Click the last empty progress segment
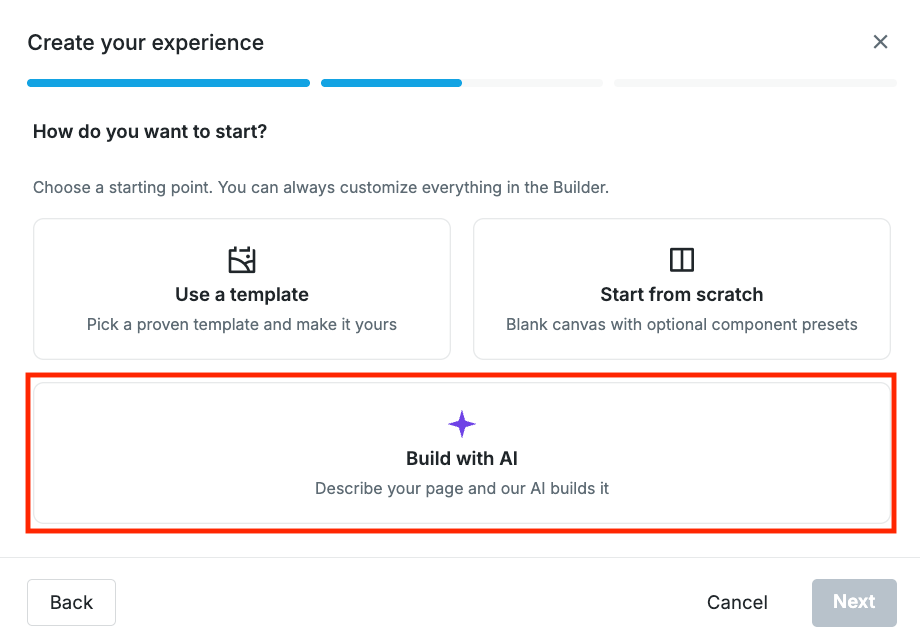This screenshot has width=920, height=640. pos(756,83)
